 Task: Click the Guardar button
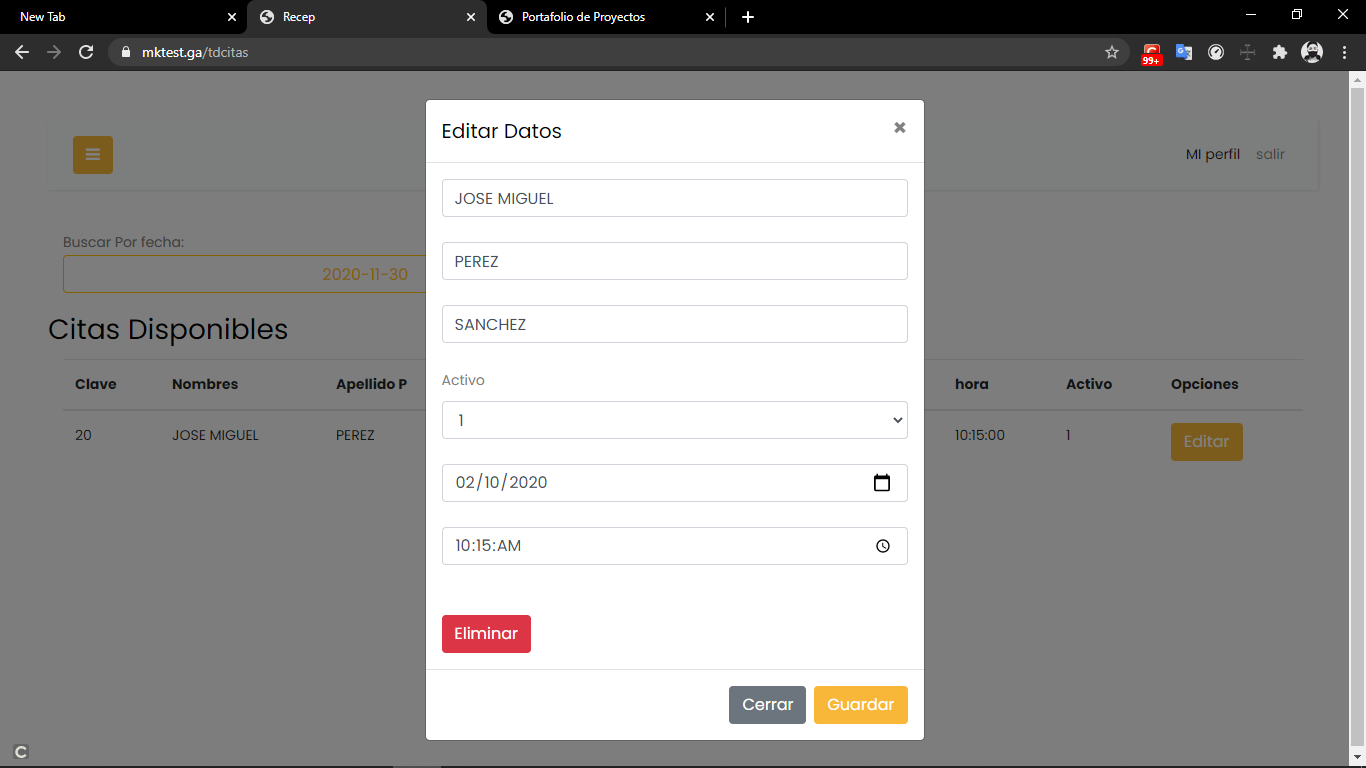click(860, 704)
